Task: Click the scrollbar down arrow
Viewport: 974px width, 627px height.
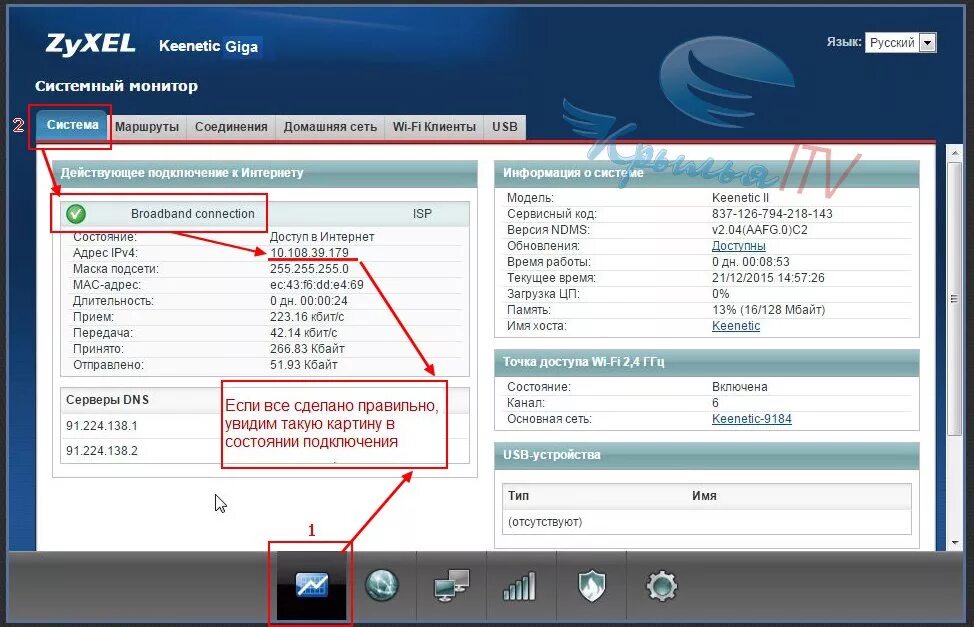Action: 954,542
